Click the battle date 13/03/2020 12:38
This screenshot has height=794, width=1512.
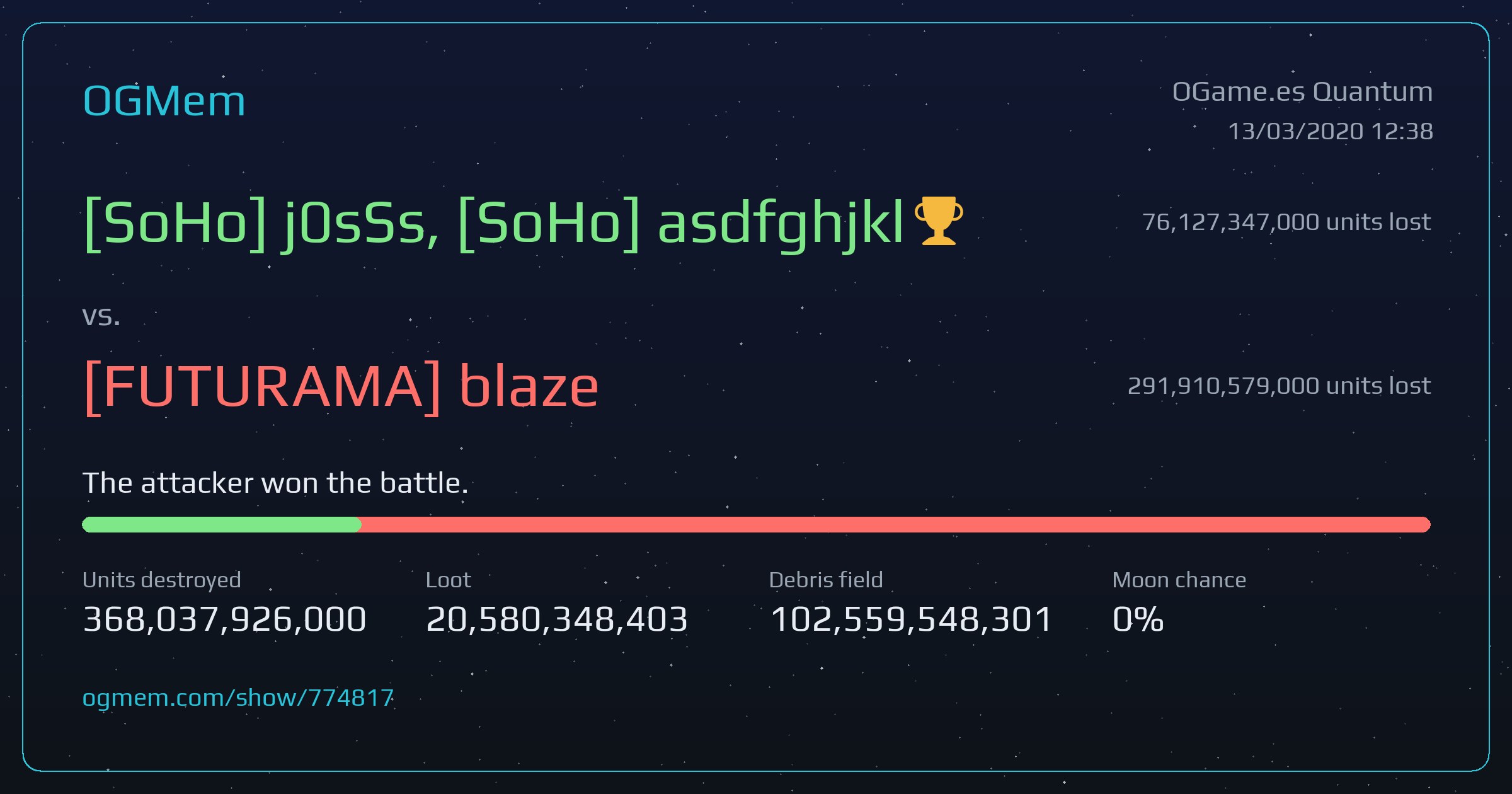(1331, 131)
